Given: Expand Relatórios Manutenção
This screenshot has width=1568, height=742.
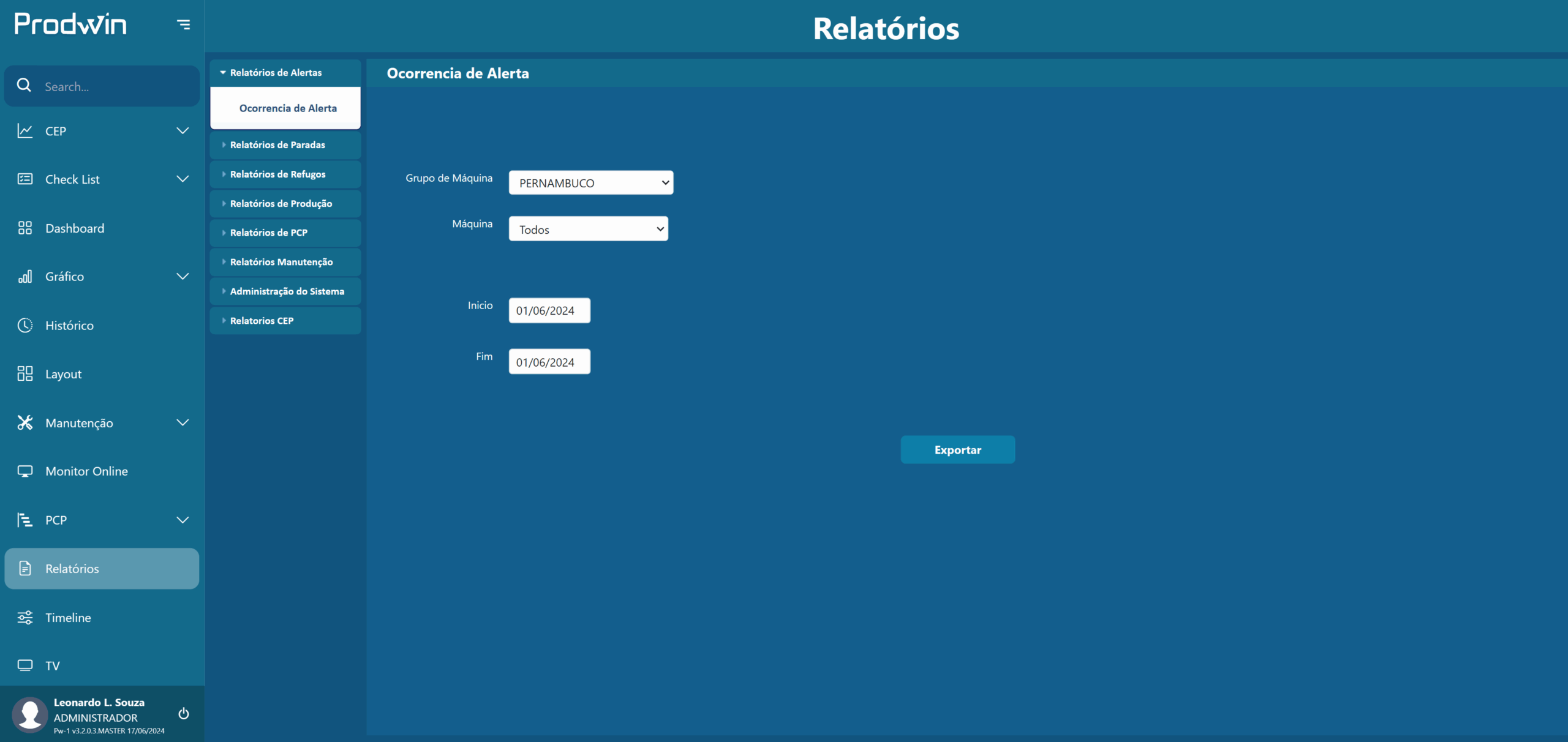Looking at the screenshot, I should [x=285, y=262].
